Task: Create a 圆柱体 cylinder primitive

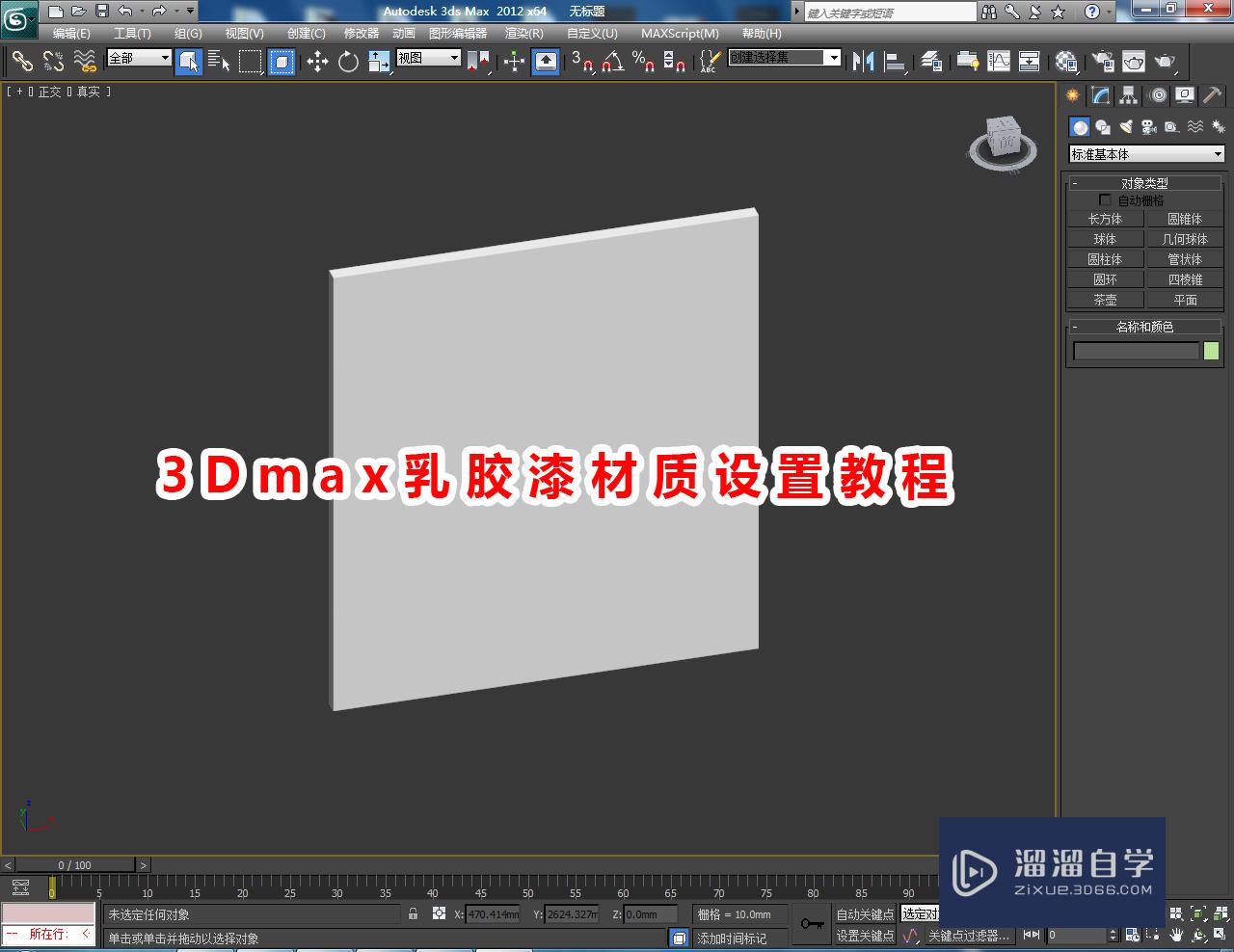Action: (1105, 259)
